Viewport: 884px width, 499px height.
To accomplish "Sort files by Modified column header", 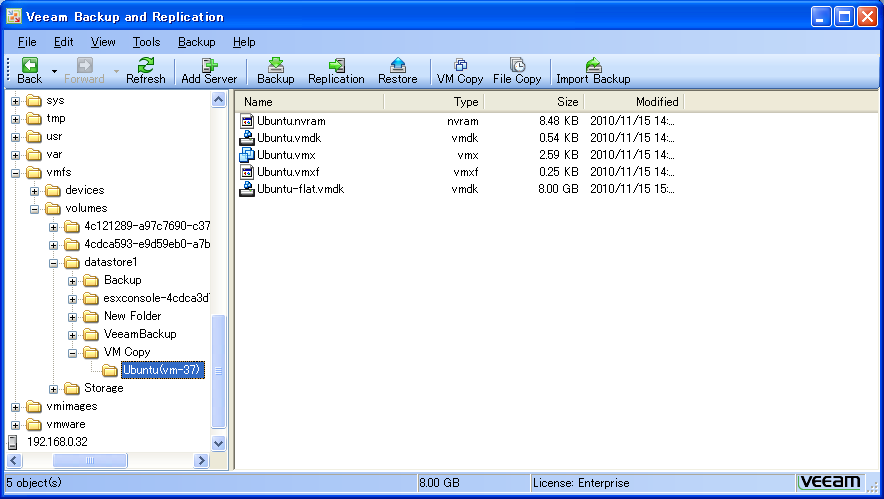I will (x=634, y=102).
